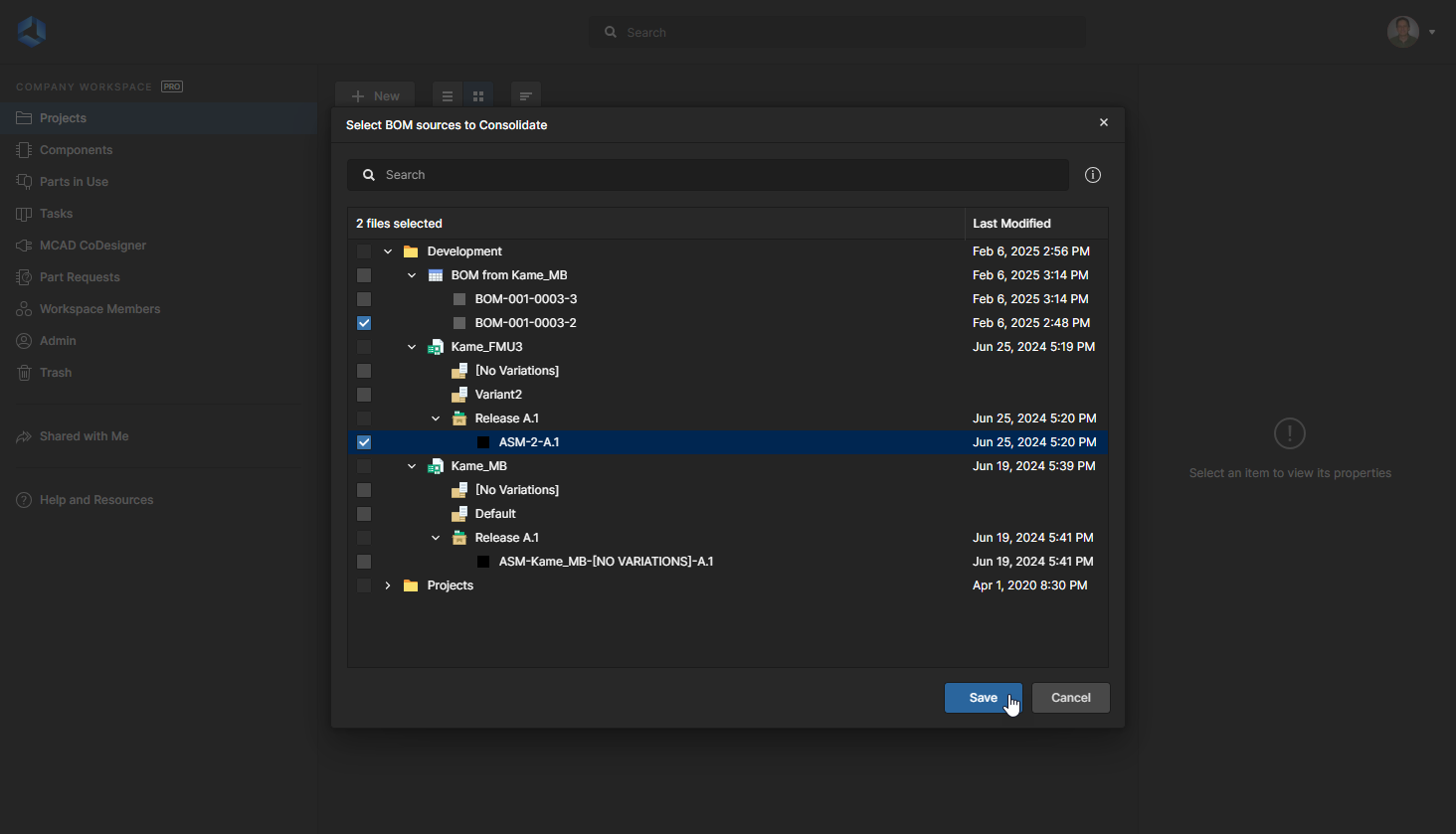Go to Workspace Members in the sidebar
Image resolution: width=1456 pixels, height=834 pixels.
99,309
